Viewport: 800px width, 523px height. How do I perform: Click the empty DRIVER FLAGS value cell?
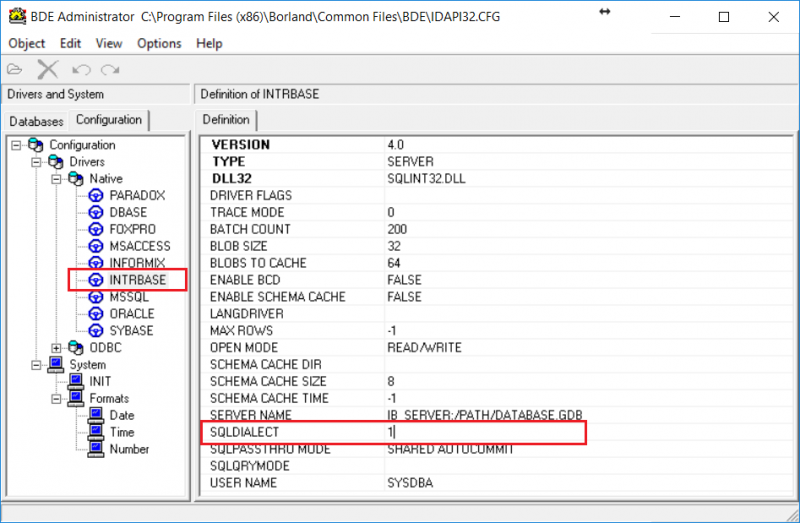(589, 195)
